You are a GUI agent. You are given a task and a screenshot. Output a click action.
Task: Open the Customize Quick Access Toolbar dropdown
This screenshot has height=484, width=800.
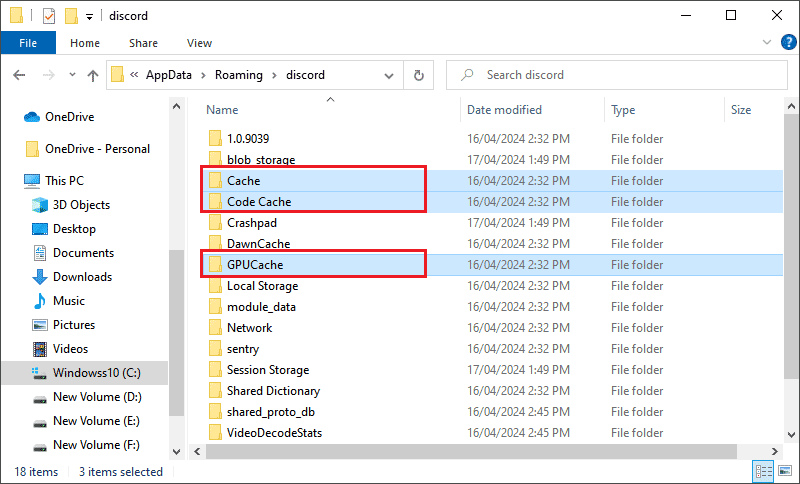pyautogui.click(x=89, y=17)
